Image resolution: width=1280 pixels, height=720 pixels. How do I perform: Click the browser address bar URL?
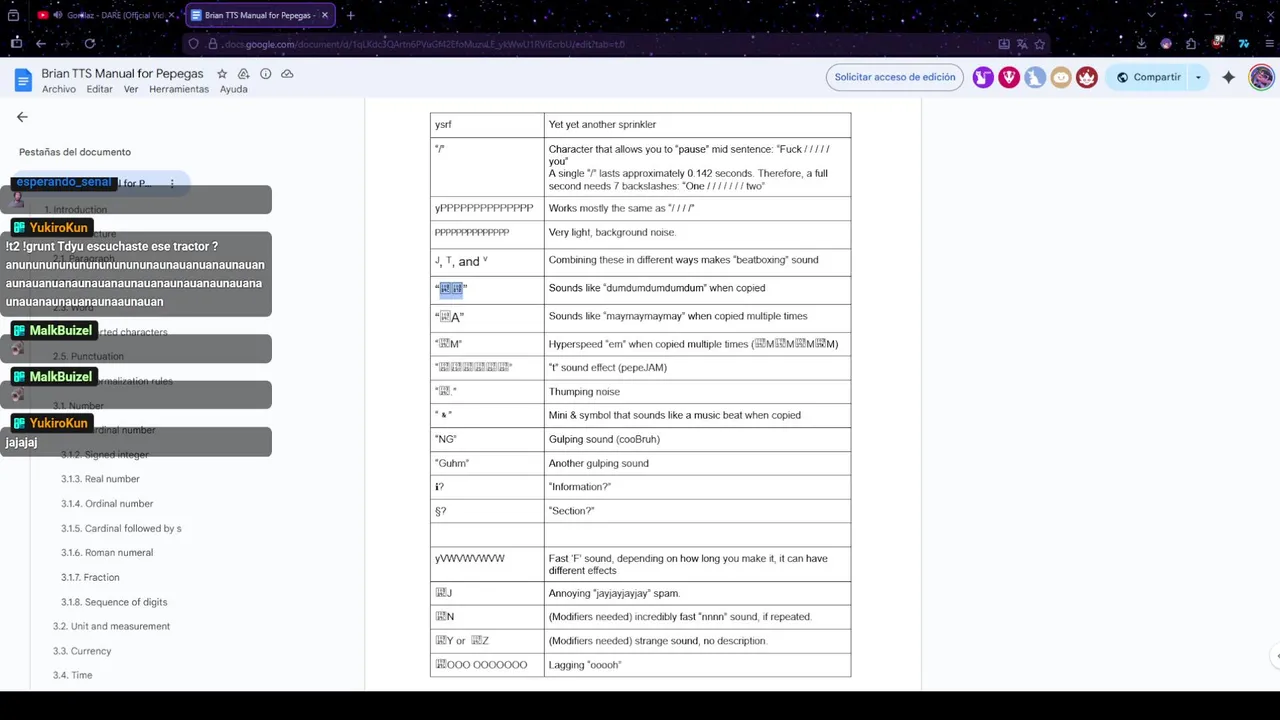[425, 44]
